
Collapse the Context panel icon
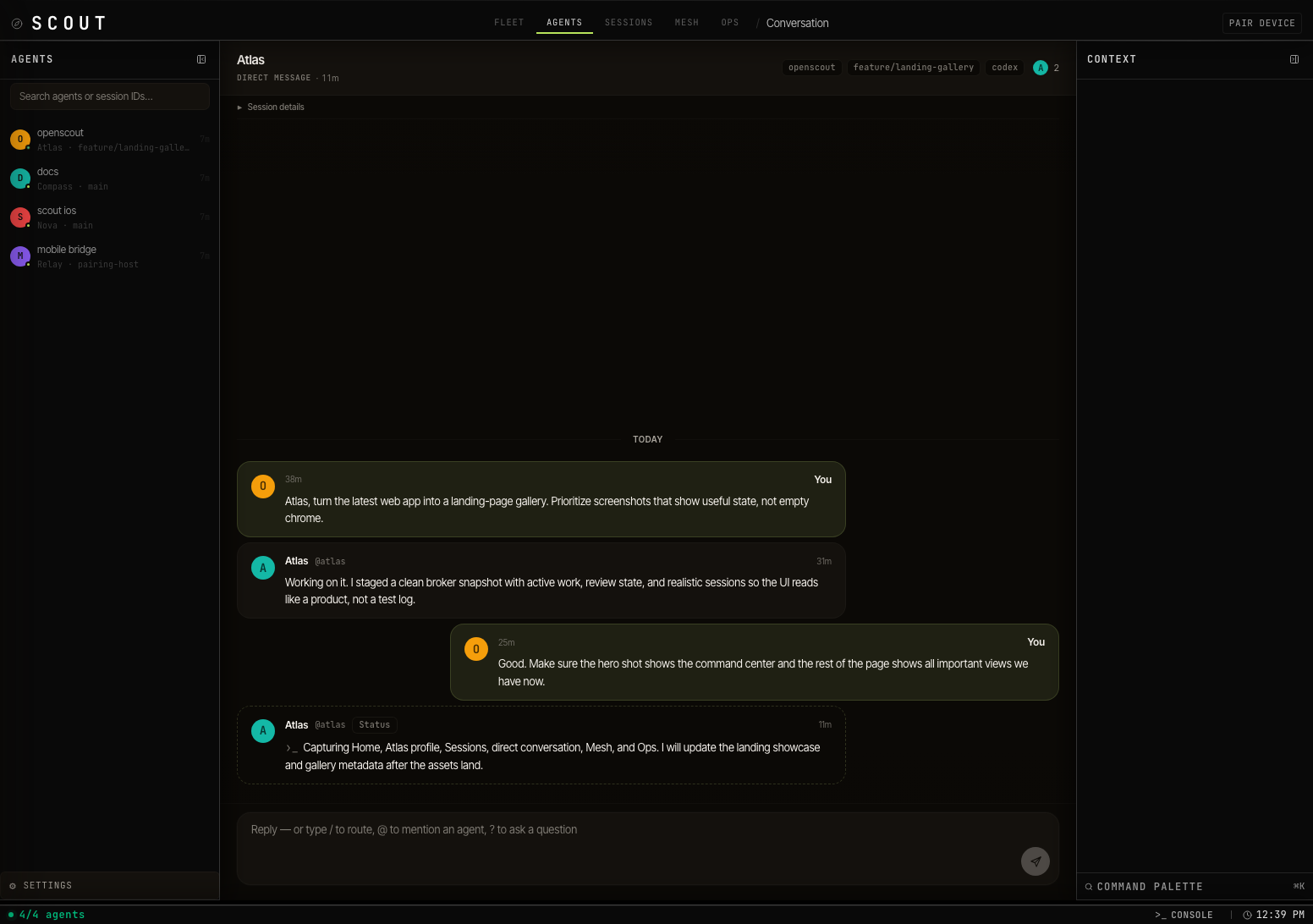pyautogui.click(x=1294, y=59)
